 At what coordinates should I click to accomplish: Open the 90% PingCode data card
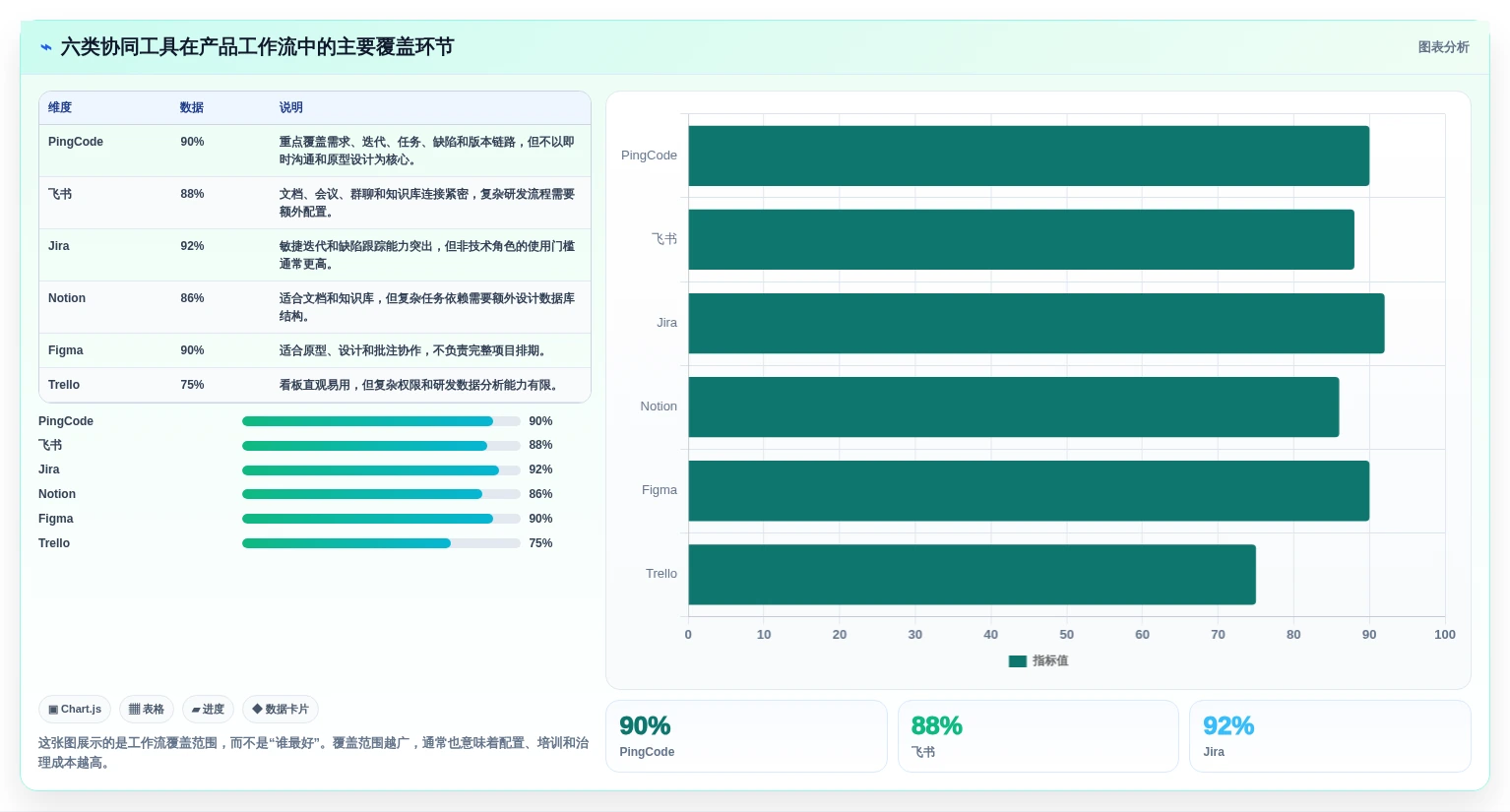tap(746, 736)
